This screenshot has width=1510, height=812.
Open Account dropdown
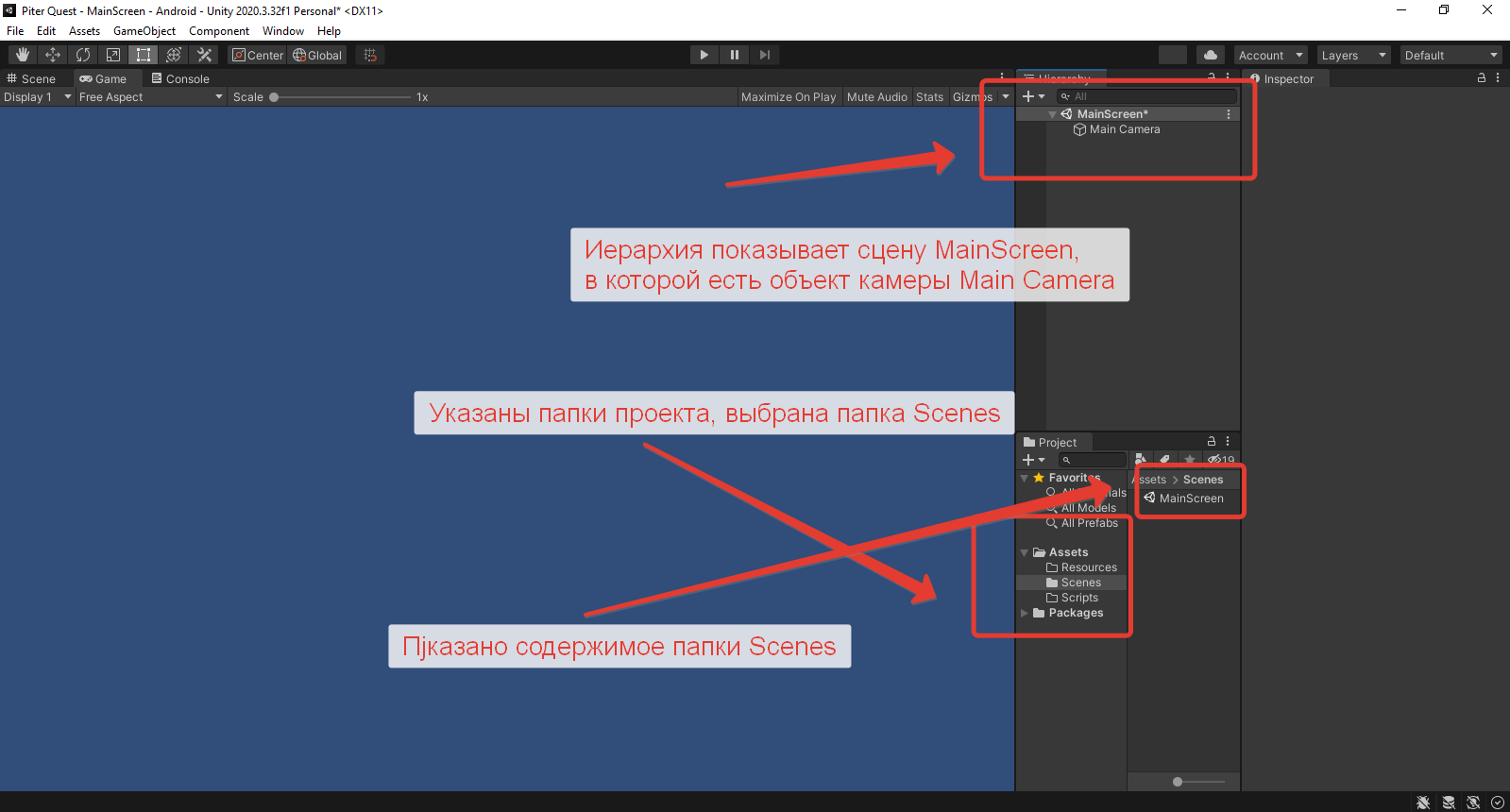point(1271,55)
